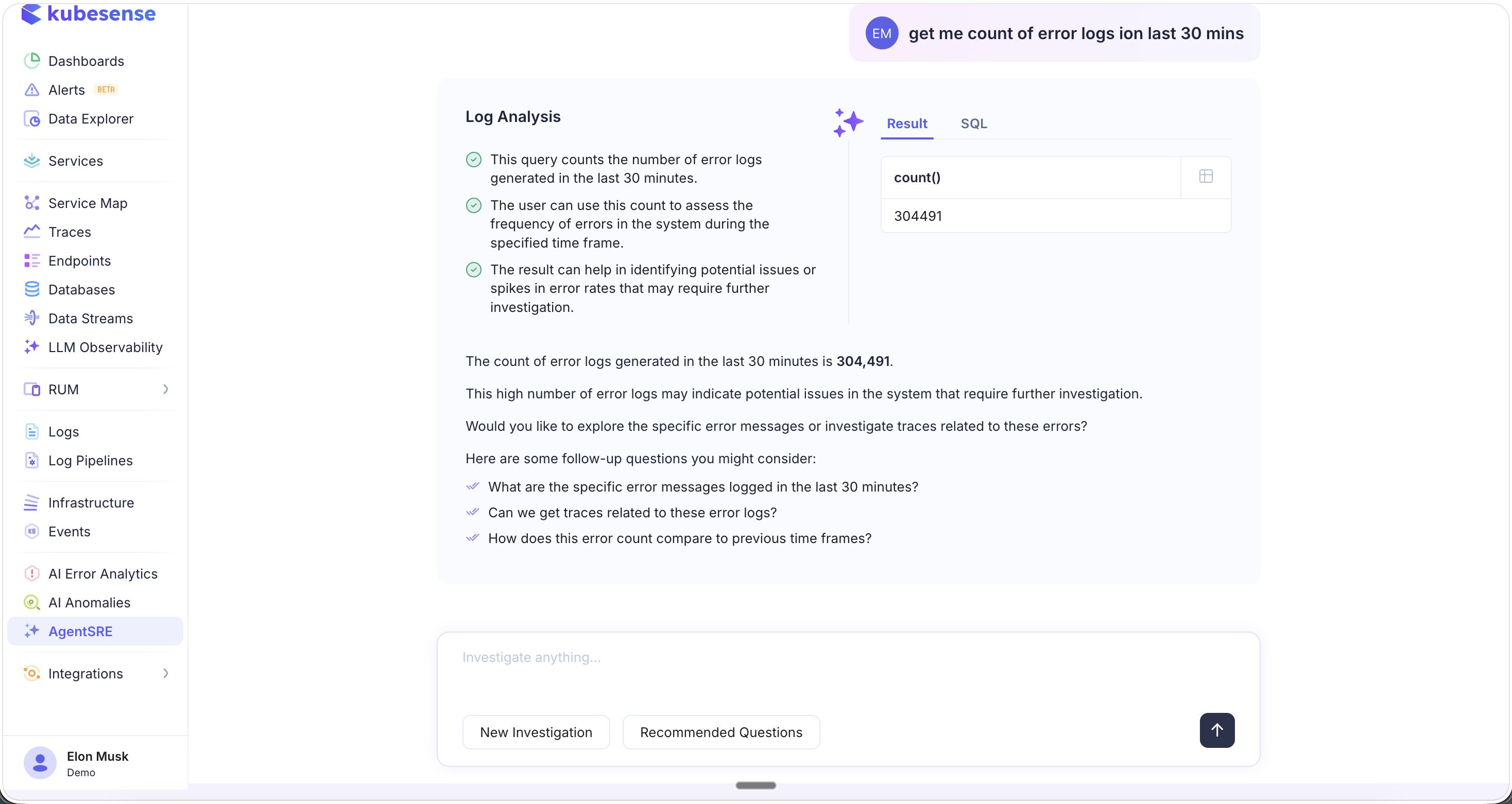The width and height of the screenshot is (1512, 804).
Task: Click the Infrastructure layers icon
Action: point(32,502)
